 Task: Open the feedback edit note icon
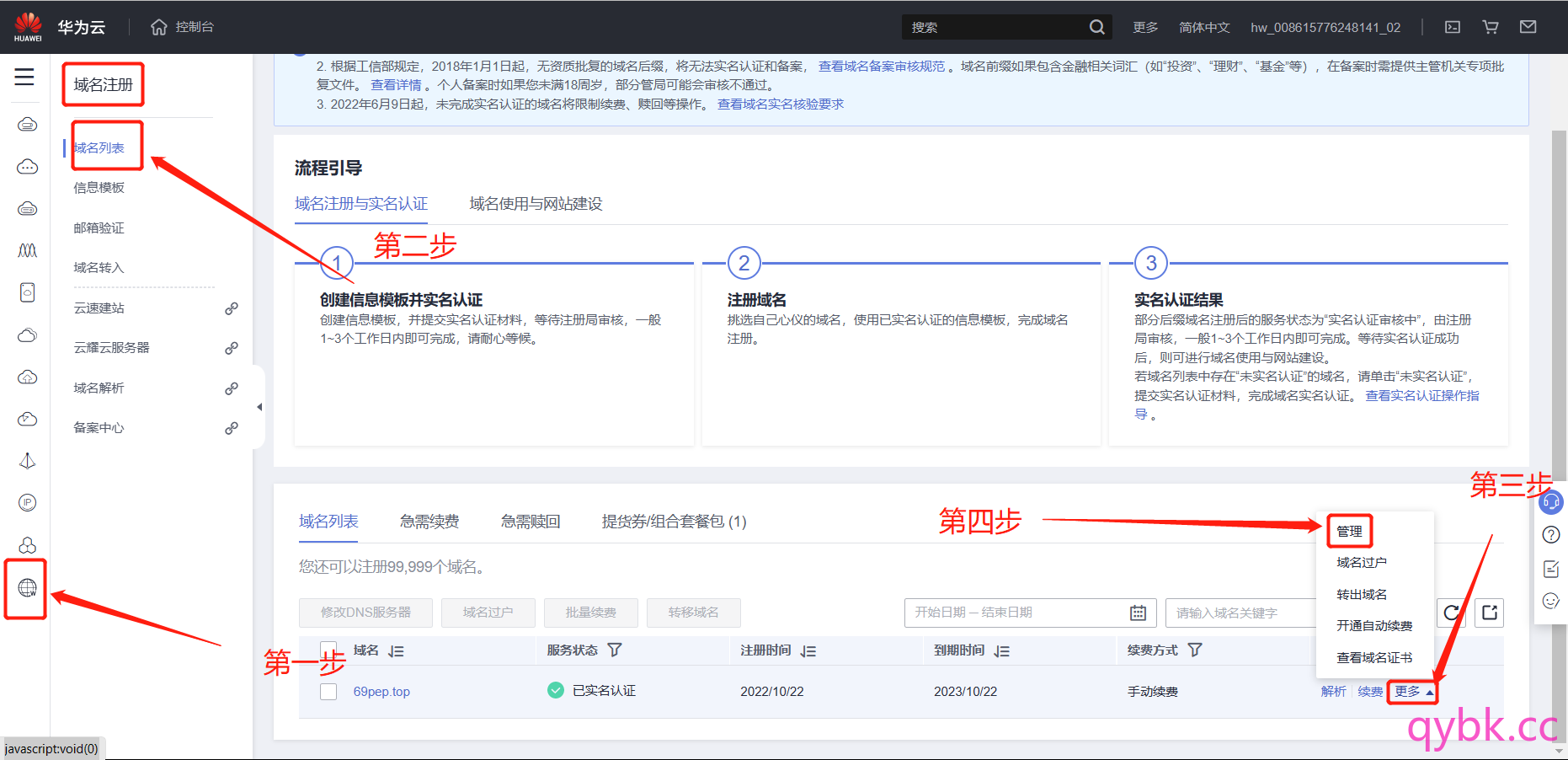(1551, 569)
